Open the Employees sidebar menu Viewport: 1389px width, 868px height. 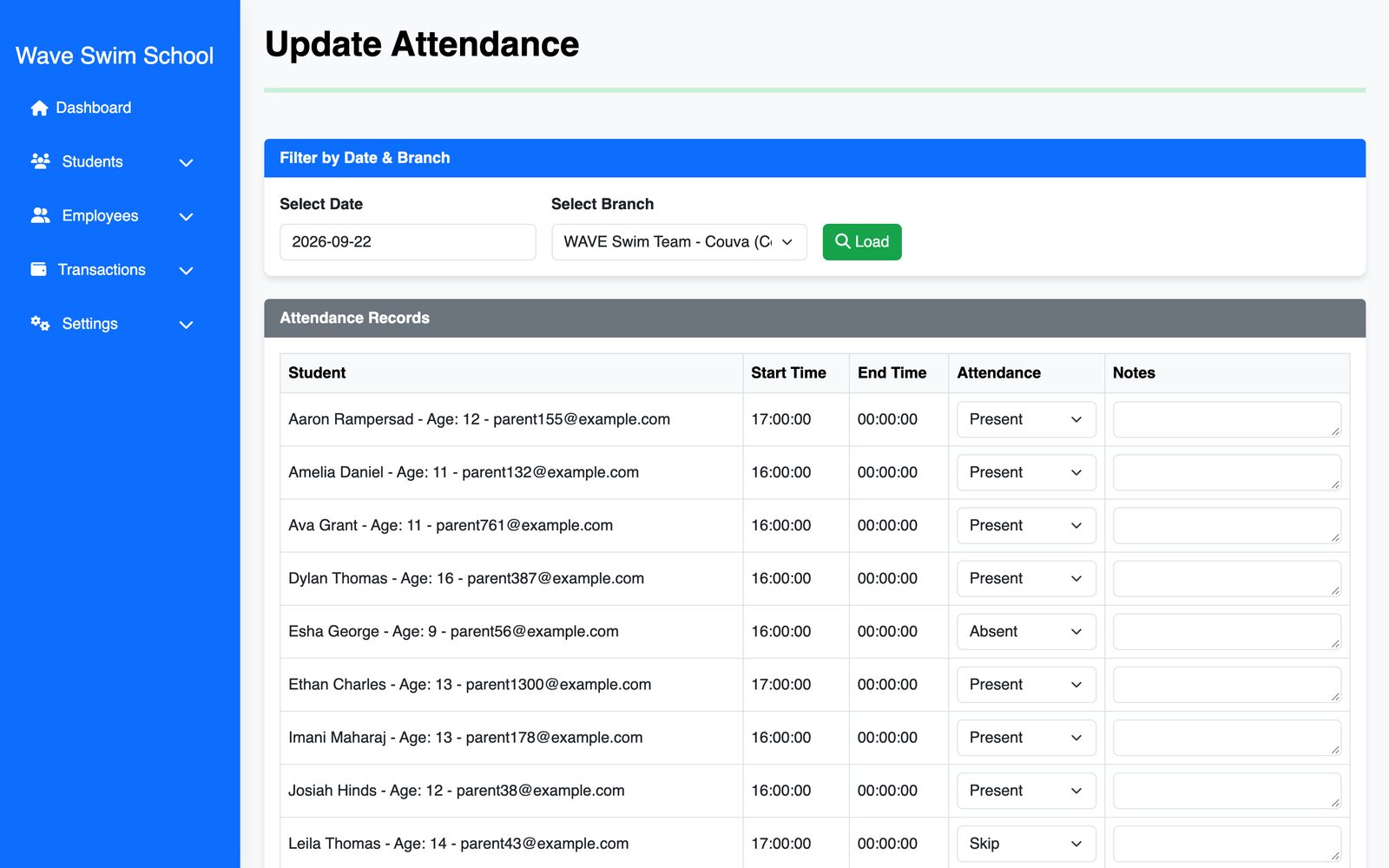pos(112,215)
